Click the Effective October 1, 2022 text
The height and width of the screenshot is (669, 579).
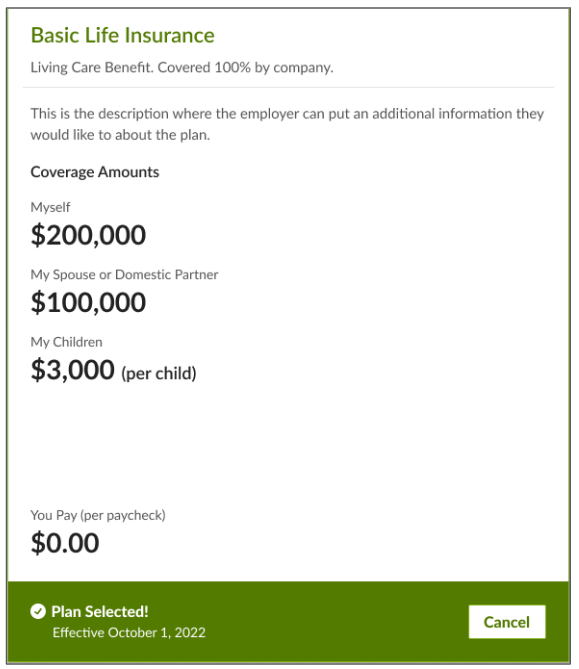[129, 632]
